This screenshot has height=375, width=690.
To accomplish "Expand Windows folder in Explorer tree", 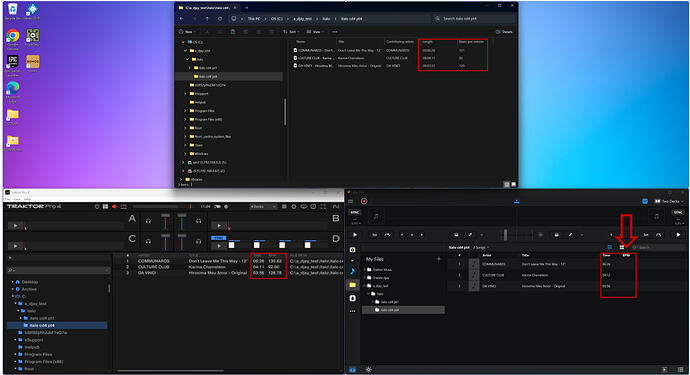I will tap(186, 154).
